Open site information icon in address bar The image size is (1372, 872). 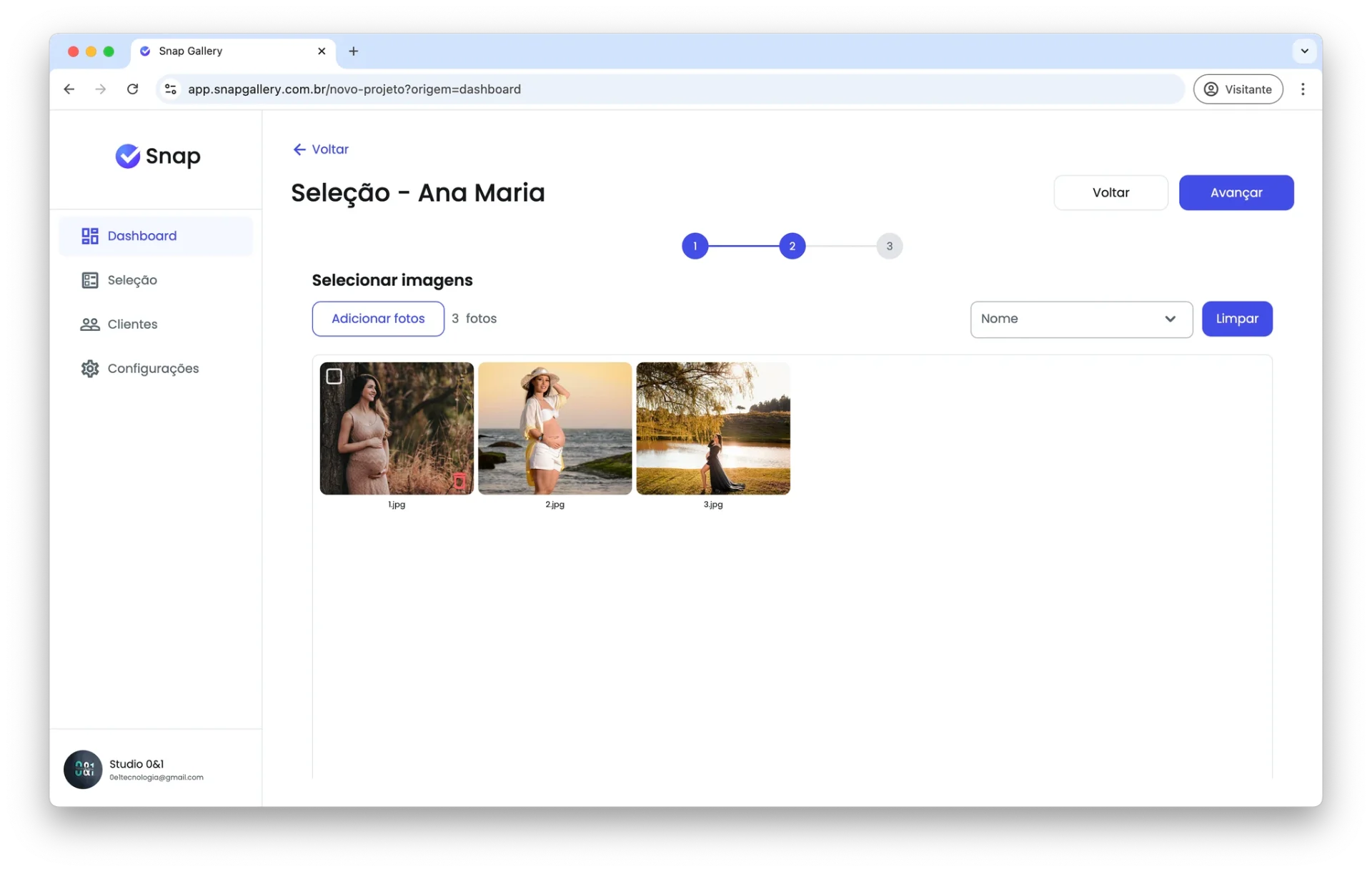coord(171,89)
